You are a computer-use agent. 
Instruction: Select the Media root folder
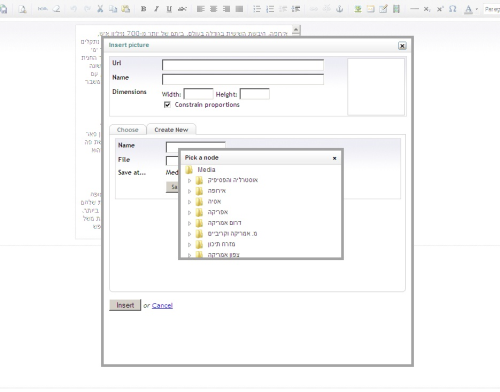click(206, 170)
